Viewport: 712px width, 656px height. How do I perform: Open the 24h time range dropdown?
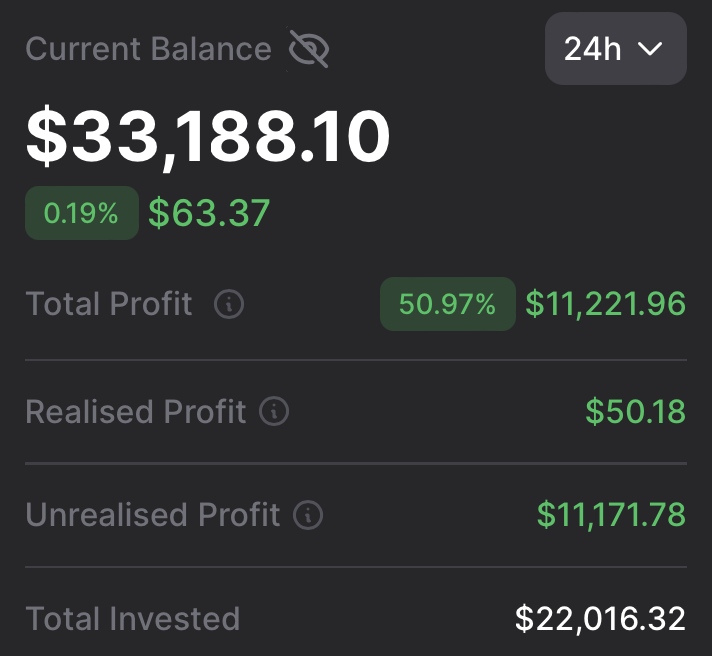615,49
